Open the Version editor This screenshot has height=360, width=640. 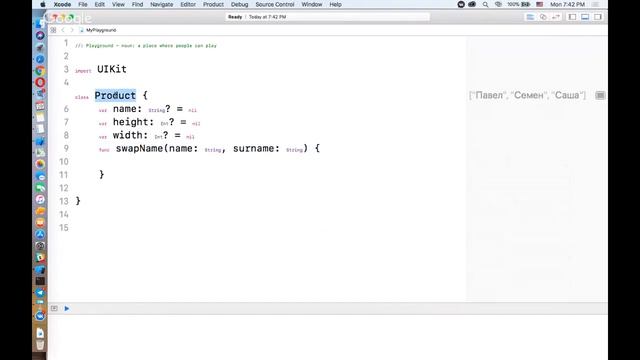click(x=556, y=17)
